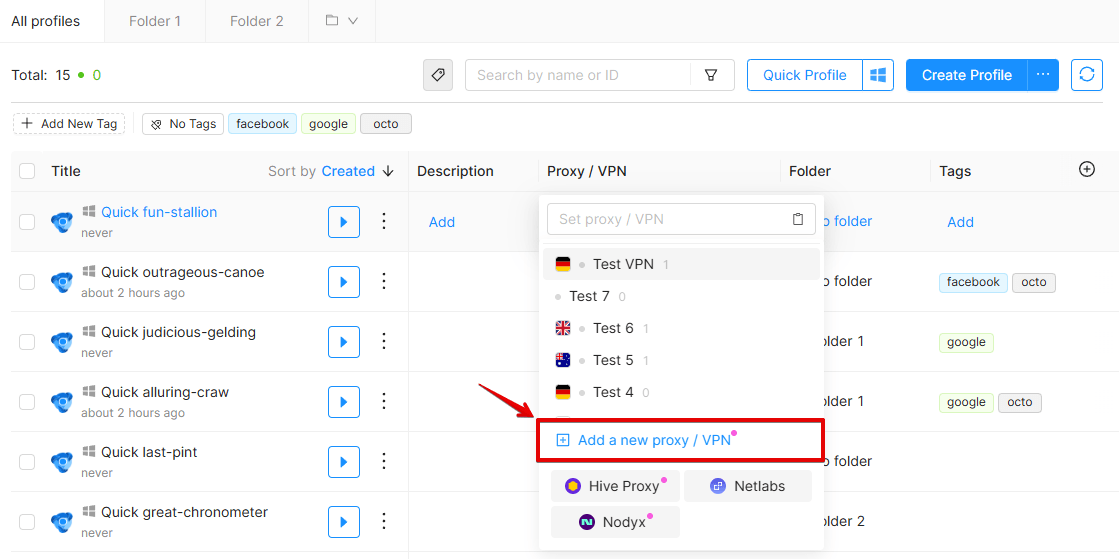Screen dimensions: 1119x559
Task: Add tags to Quick fun-stallion row
Action: [x=961, y=222]
